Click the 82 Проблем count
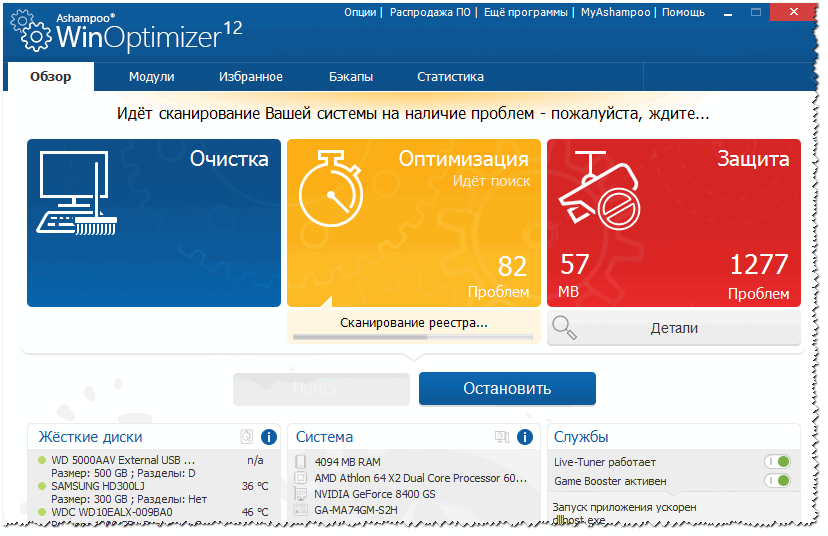828x536 pixels. click(x=499, y=277)
